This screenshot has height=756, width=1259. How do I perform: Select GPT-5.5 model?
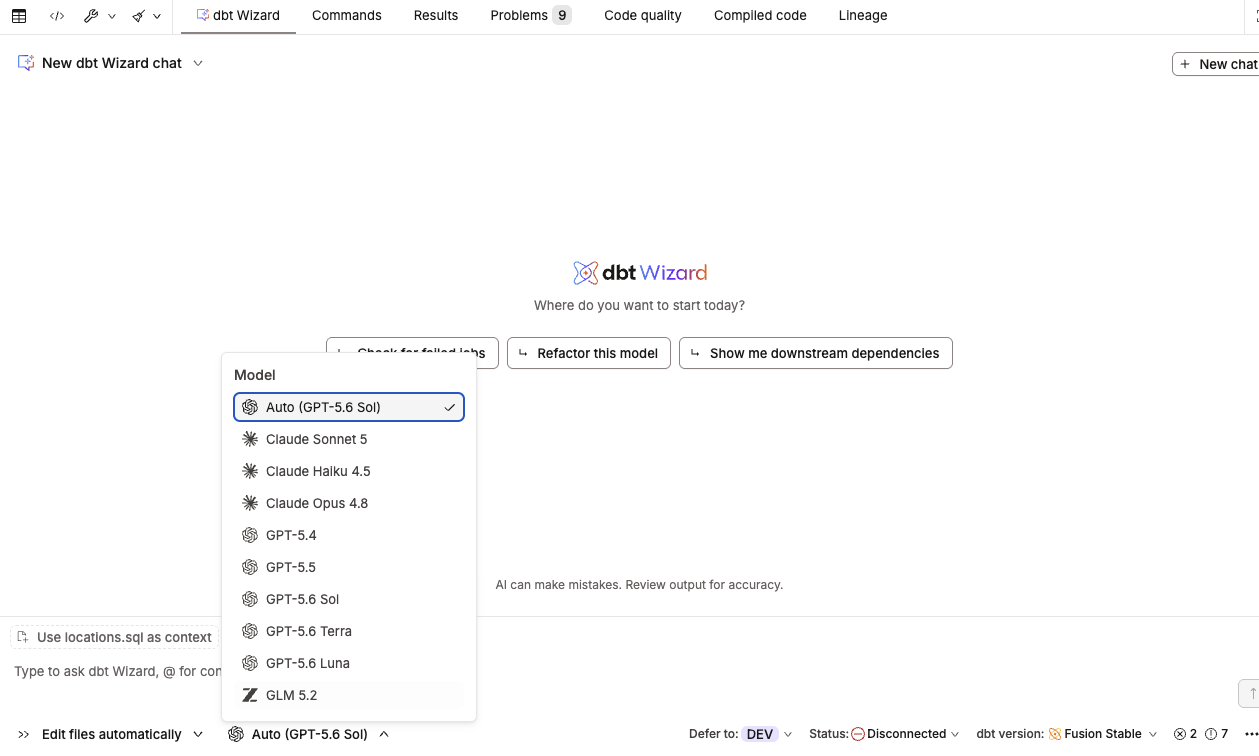349,567
